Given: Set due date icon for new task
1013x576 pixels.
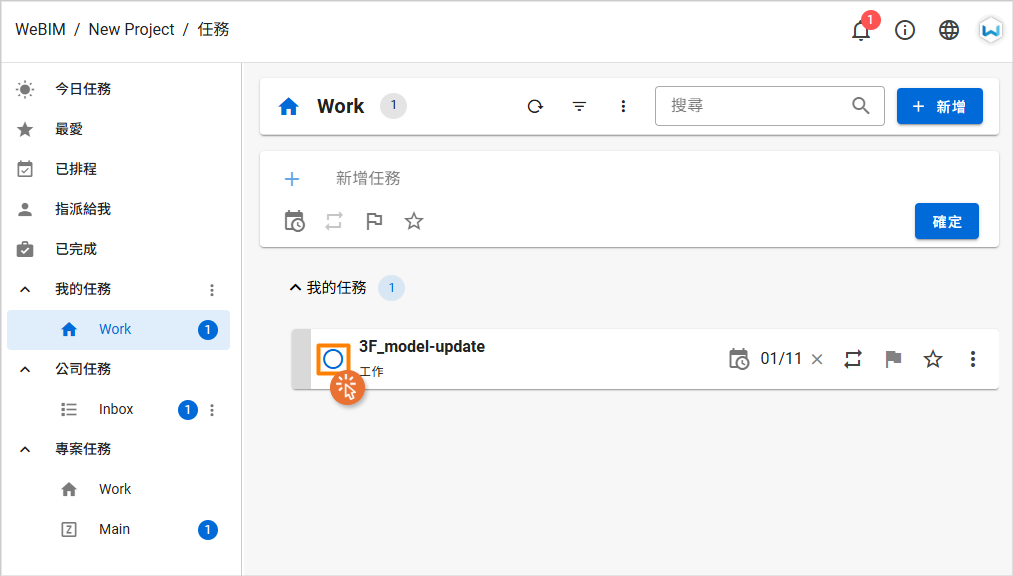Looking at the screenshot, I should (295, 221).
